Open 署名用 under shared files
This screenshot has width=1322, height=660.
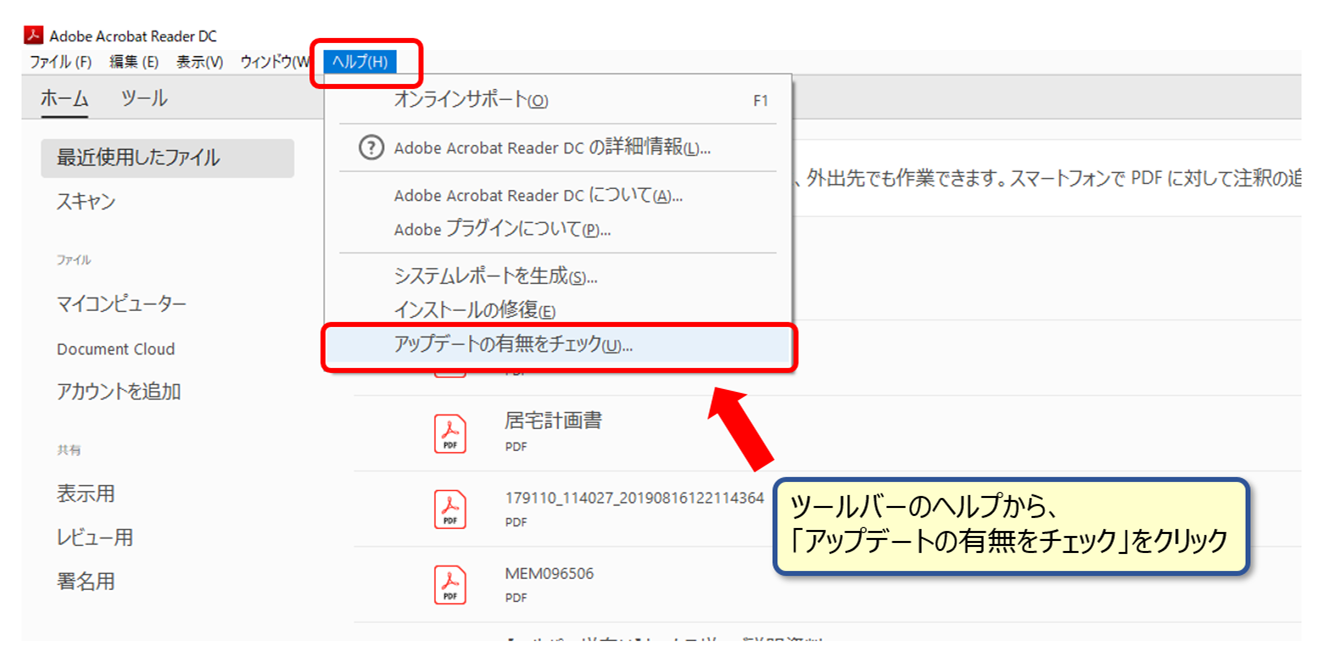pyautogui.click(x=86, y=580)
